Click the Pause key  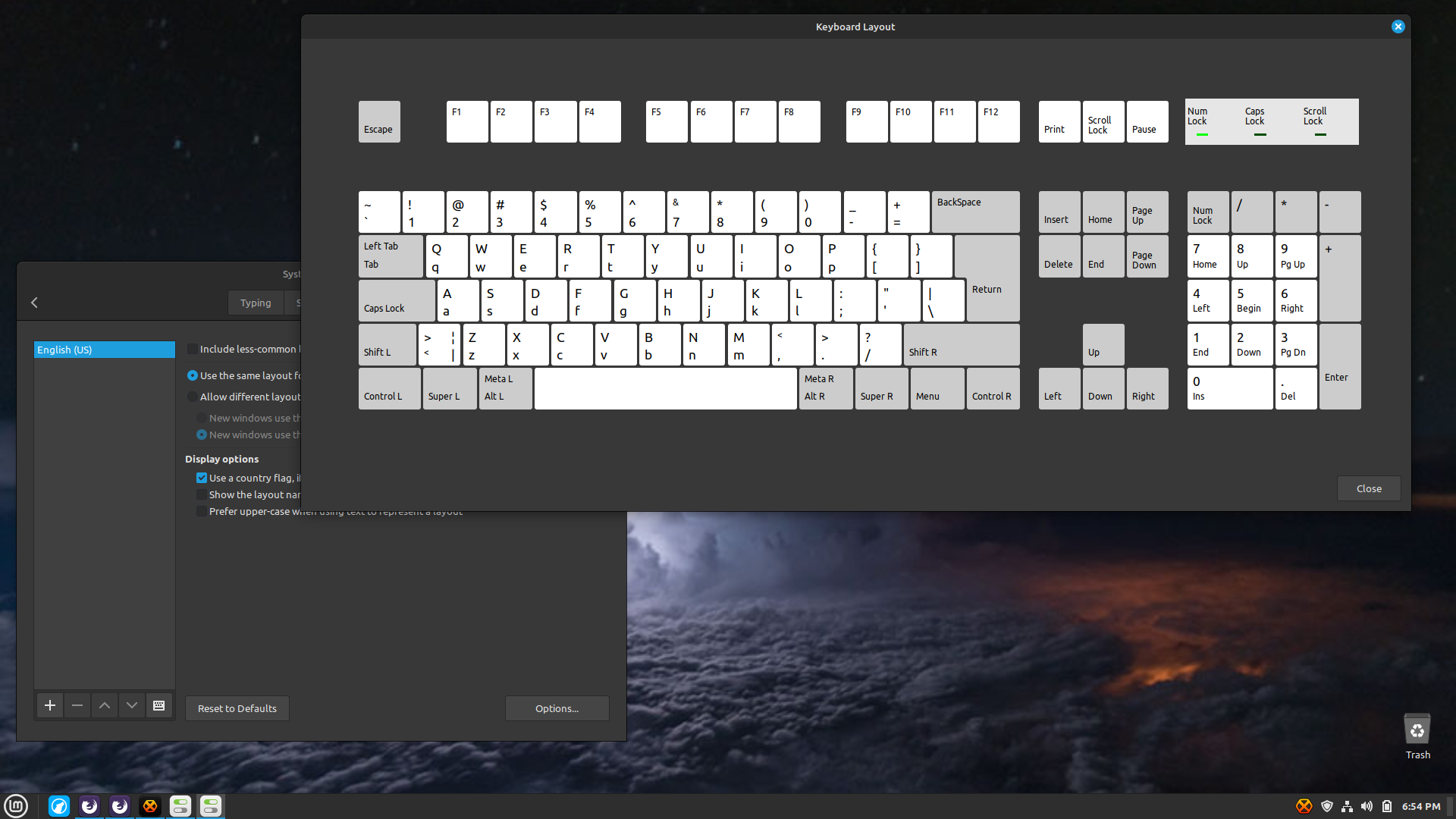point(1147,121)
